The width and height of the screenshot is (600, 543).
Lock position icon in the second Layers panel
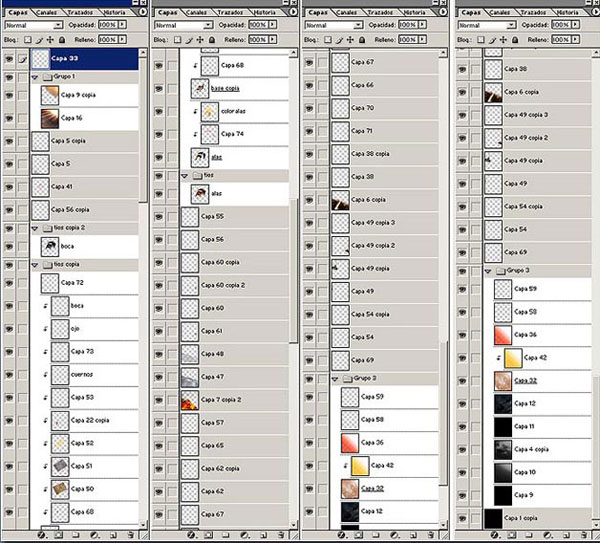[x=200, y=40]
